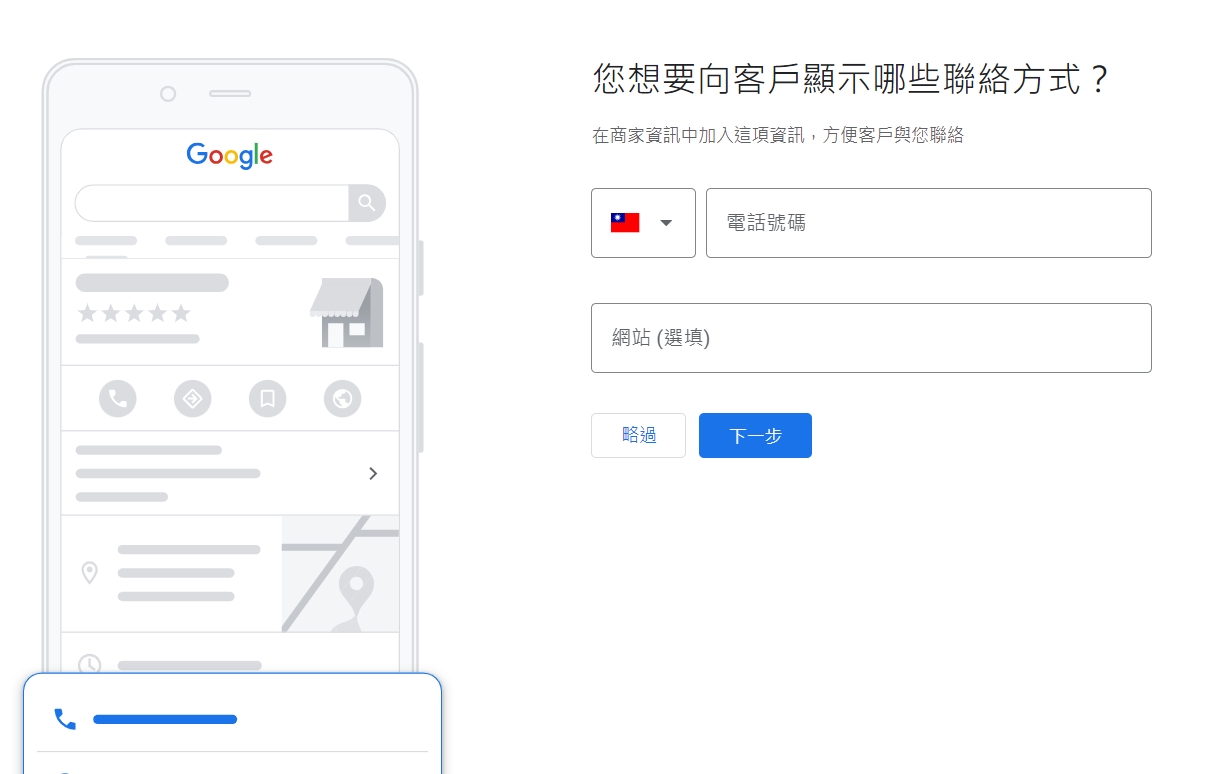The width and height of the screenshot is (1213, 774).
Task: Click the bookmark save circle icon
Action: tap(267, 399)
